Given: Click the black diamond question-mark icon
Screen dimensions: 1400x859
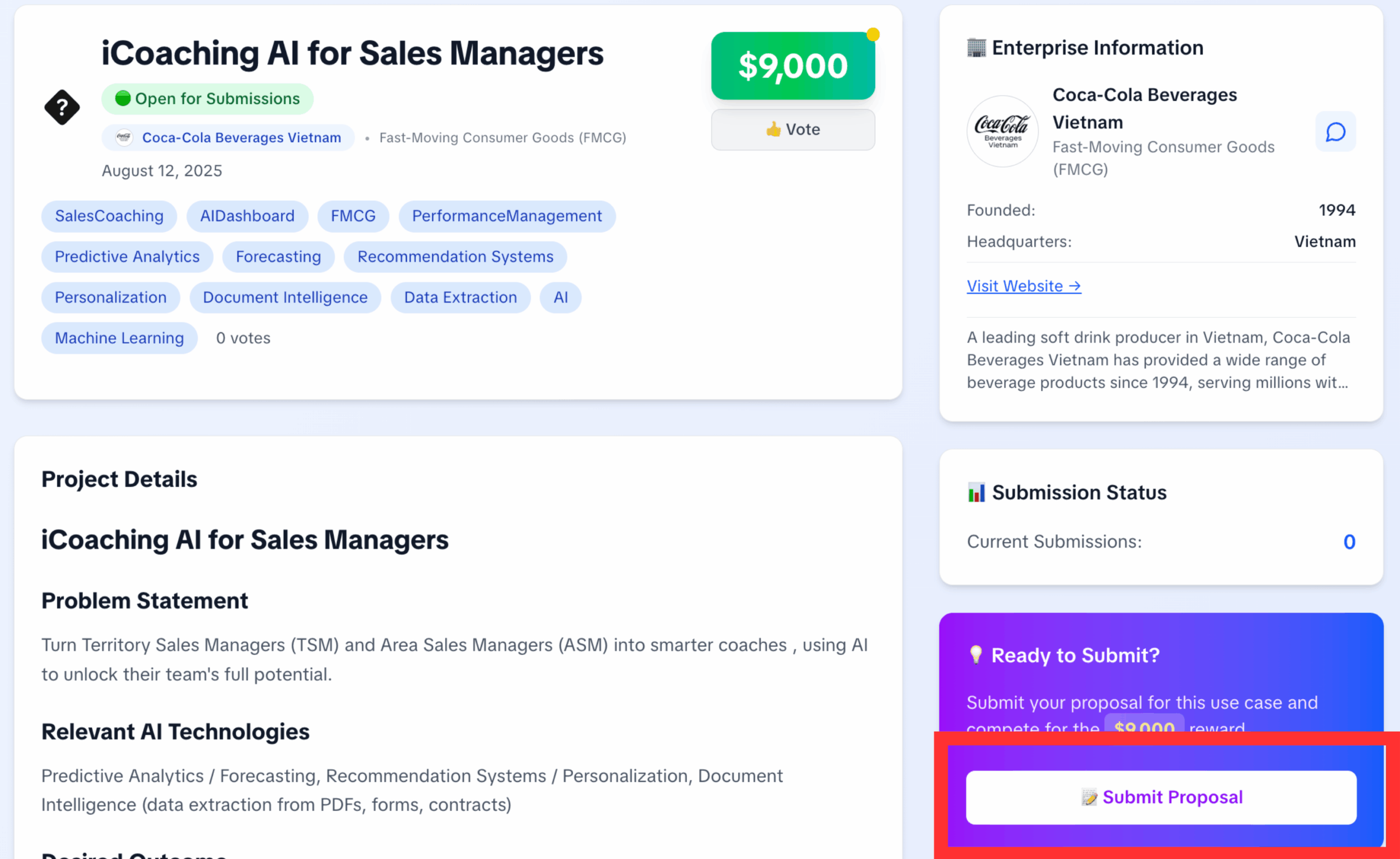Looking at the screenshot, I should coord(62,107).
